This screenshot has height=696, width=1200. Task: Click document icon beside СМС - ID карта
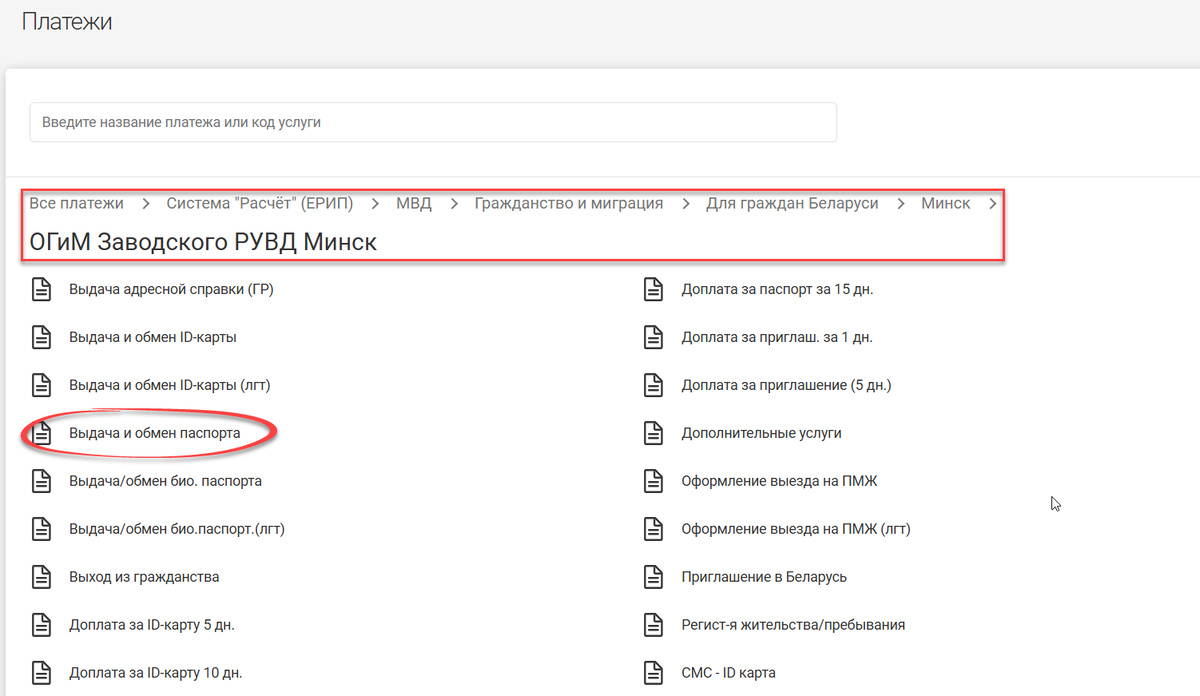pyautogui.click(x=653, y=673)
